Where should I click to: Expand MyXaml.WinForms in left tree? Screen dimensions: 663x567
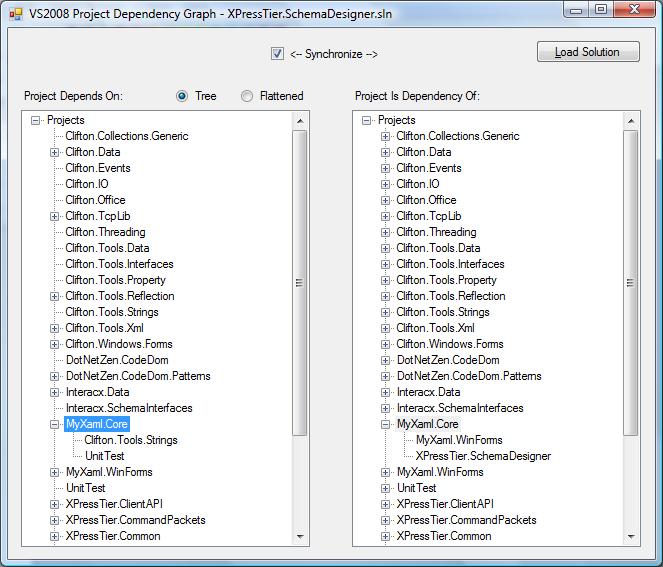pos(55,472)
